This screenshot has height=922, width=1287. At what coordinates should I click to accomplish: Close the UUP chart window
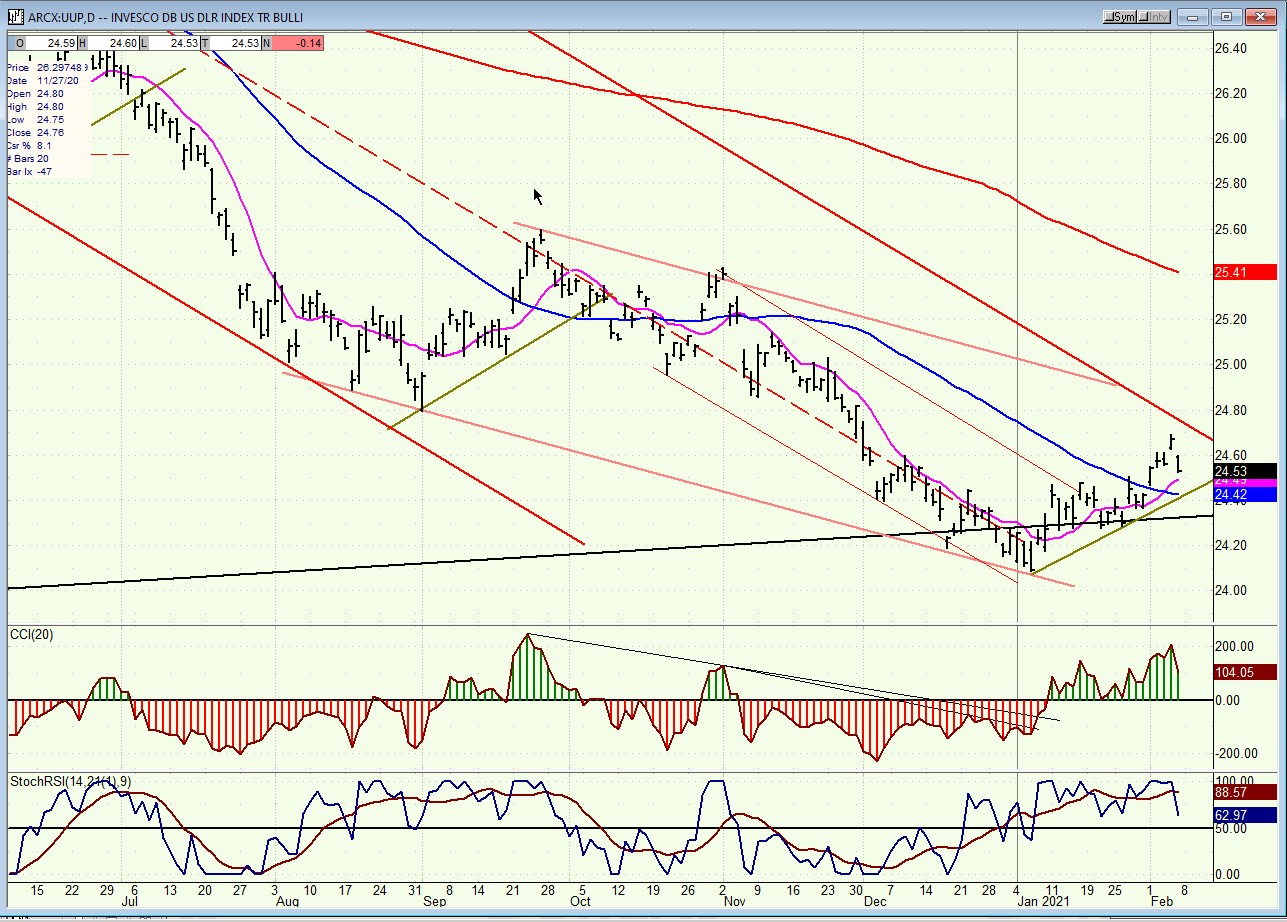point(1259,17)
